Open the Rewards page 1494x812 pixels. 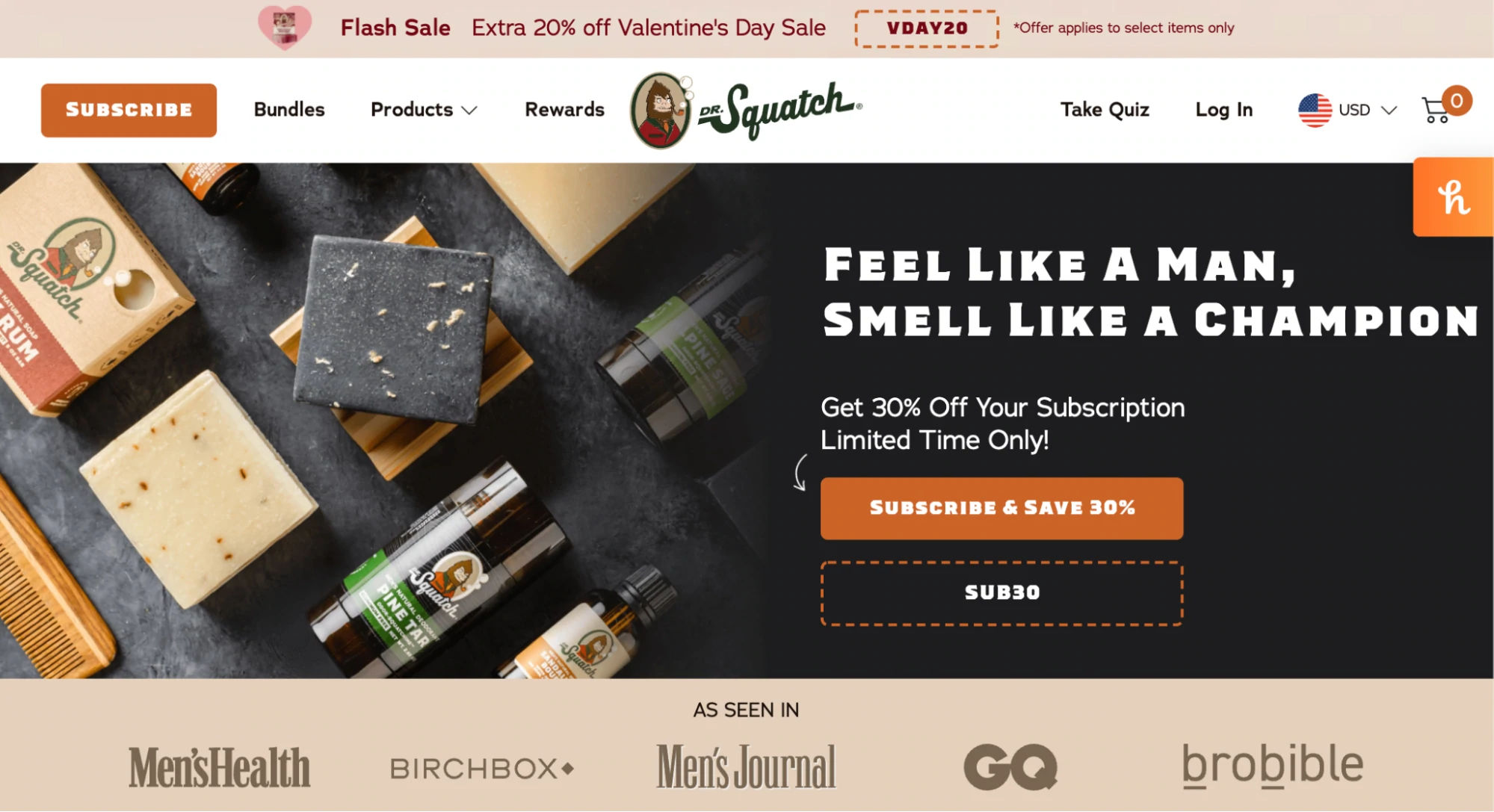[x=564, y=110]
